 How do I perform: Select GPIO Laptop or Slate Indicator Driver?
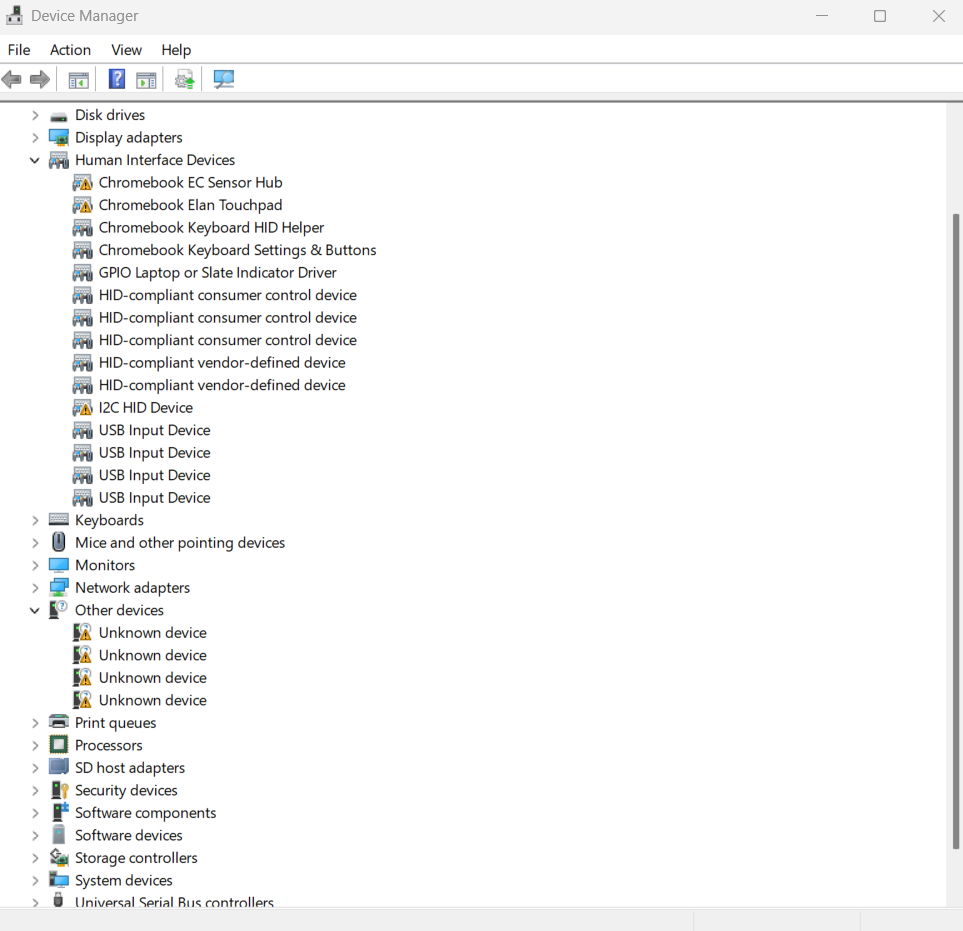(217, 273)
